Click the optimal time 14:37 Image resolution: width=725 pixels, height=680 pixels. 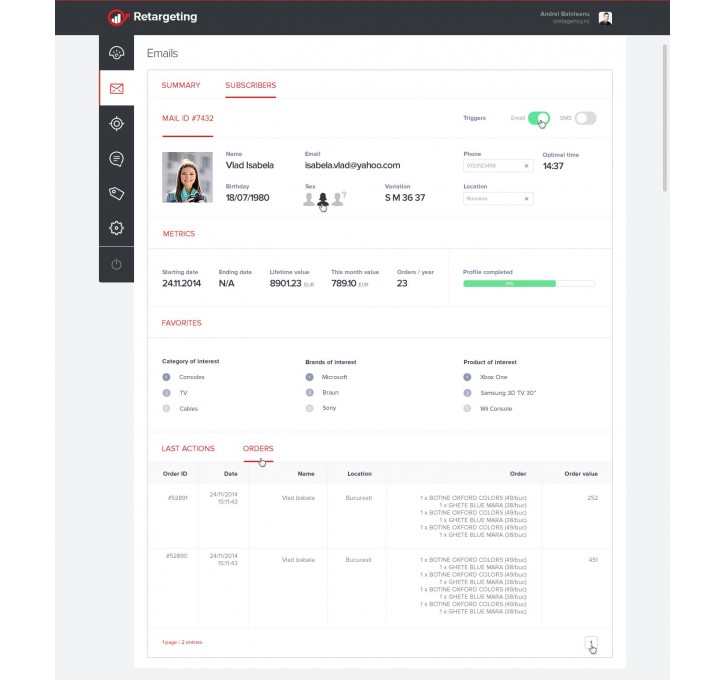[553, 166]
